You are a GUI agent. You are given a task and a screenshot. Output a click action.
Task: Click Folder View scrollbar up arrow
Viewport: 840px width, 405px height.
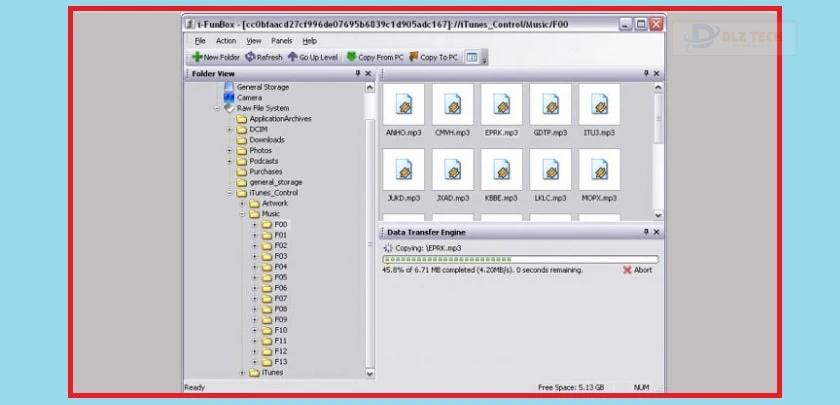[x=370, y=87]
